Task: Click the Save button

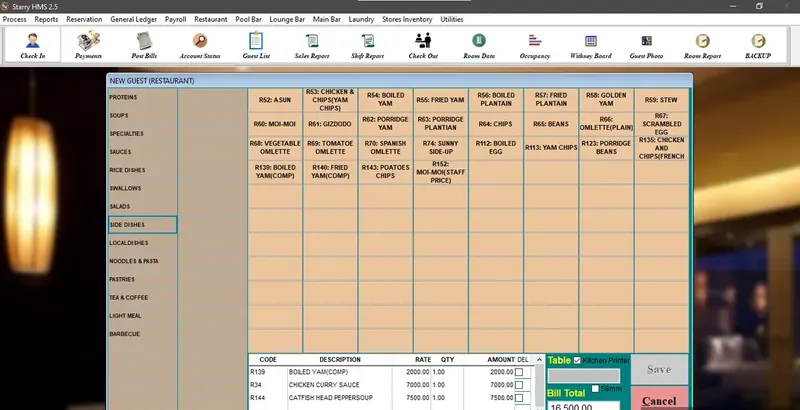Action: point(659,369)
